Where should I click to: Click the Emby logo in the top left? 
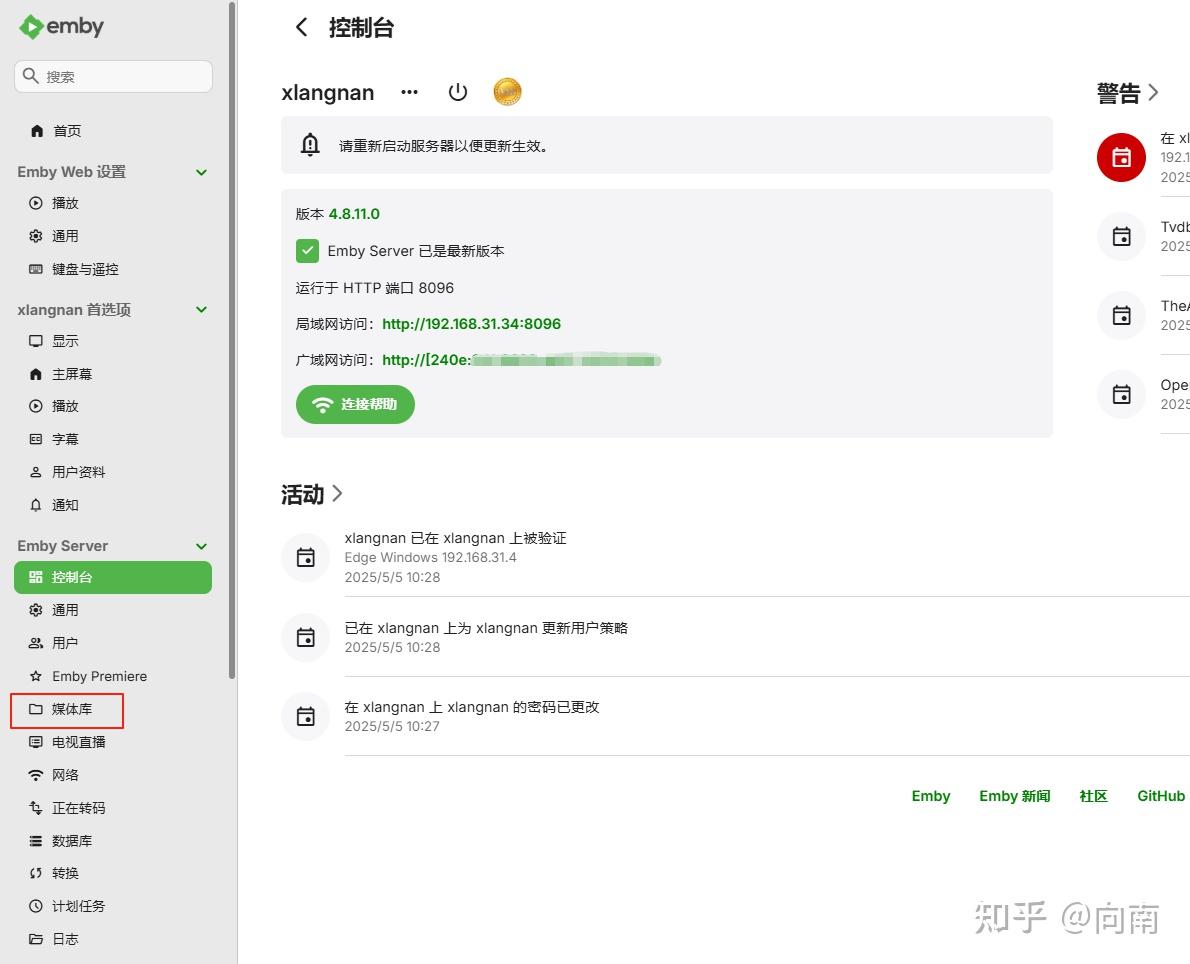(61, 27)
